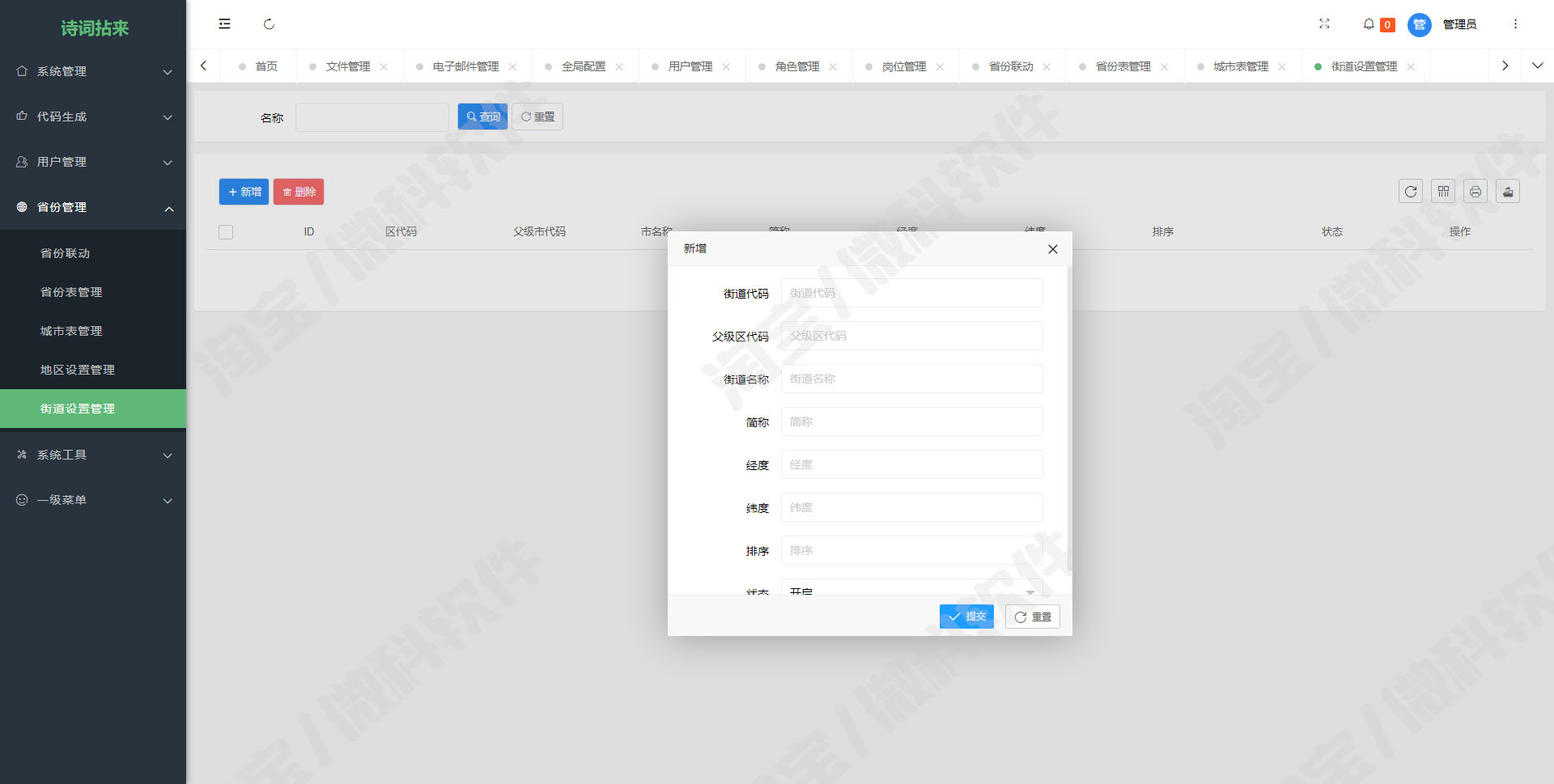The height and width of the screenshot is (784, 1554).
Task: Close the 文件管理 tab
Action: coord(384,67)
